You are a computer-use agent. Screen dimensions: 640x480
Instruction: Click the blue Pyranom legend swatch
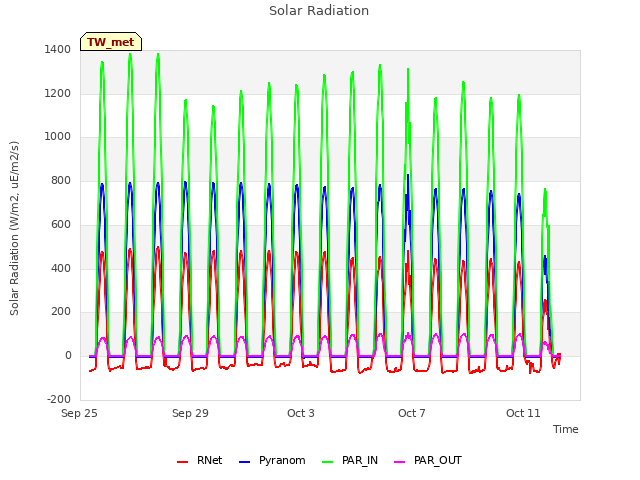(x=244, y=462)
